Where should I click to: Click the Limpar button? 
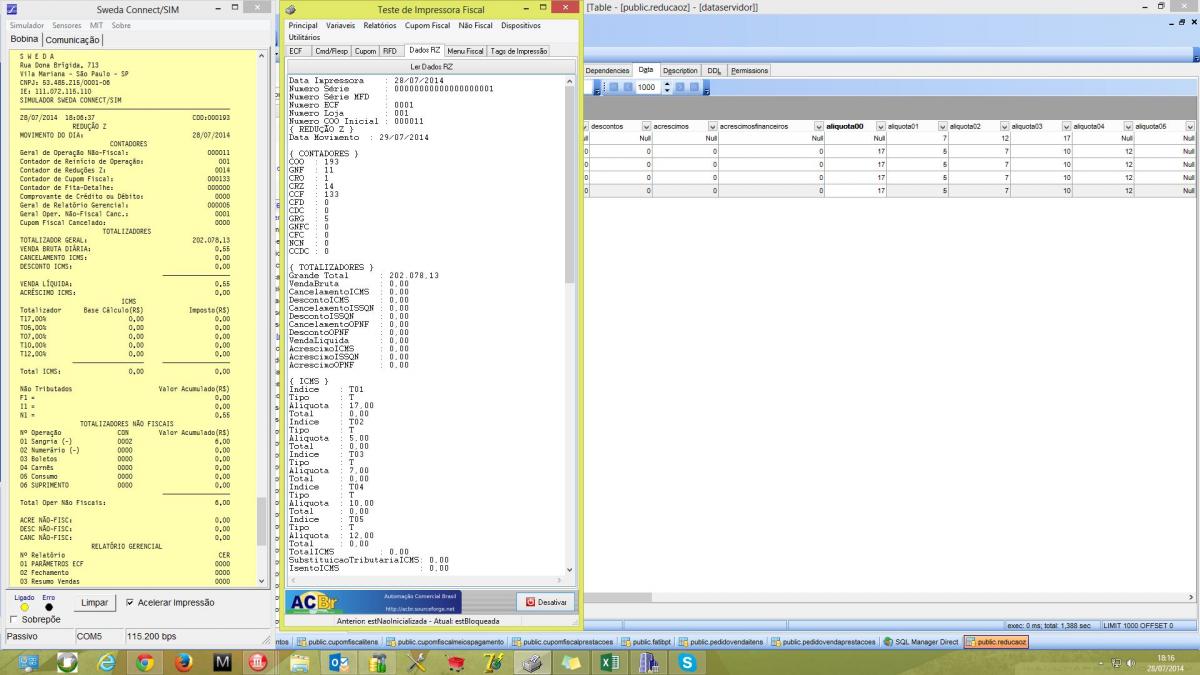94,603
